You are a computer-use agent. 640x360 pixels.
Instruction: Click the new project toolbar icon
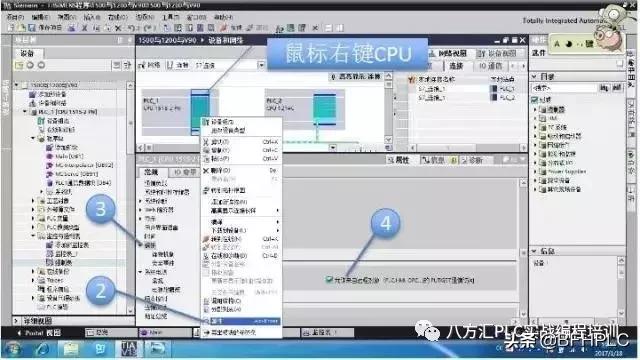click(12, 28)
